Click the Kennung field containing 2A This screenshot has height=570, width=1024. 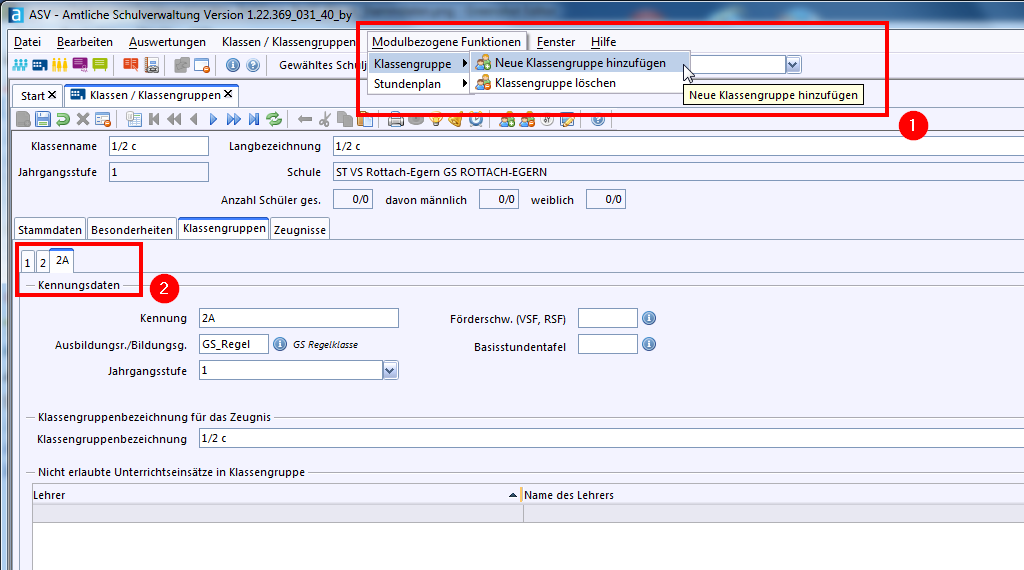(298, 318)
